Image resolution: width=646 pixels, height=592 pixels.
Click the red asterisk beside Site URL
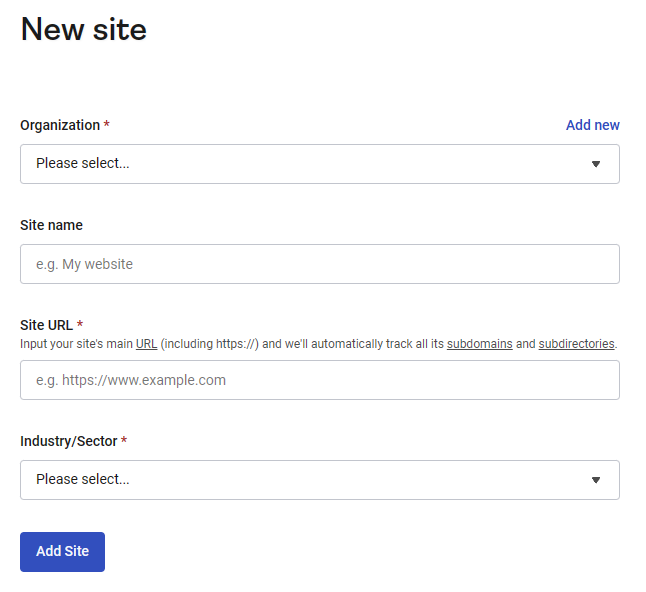pyautogui.click(x=80, y=325)
